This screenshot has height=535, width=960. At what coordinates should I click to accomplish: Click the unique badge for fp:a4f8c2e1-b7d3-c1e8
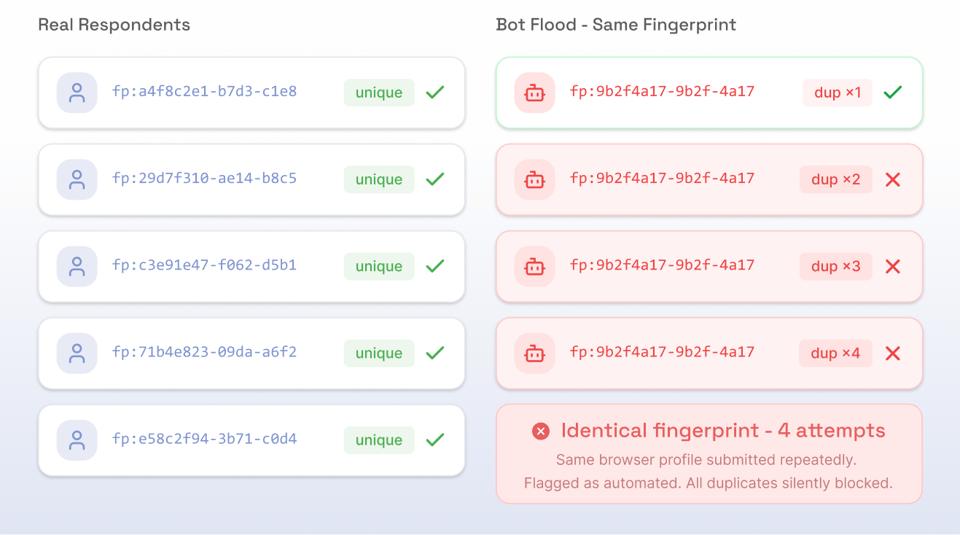click(x=379, y=92)
